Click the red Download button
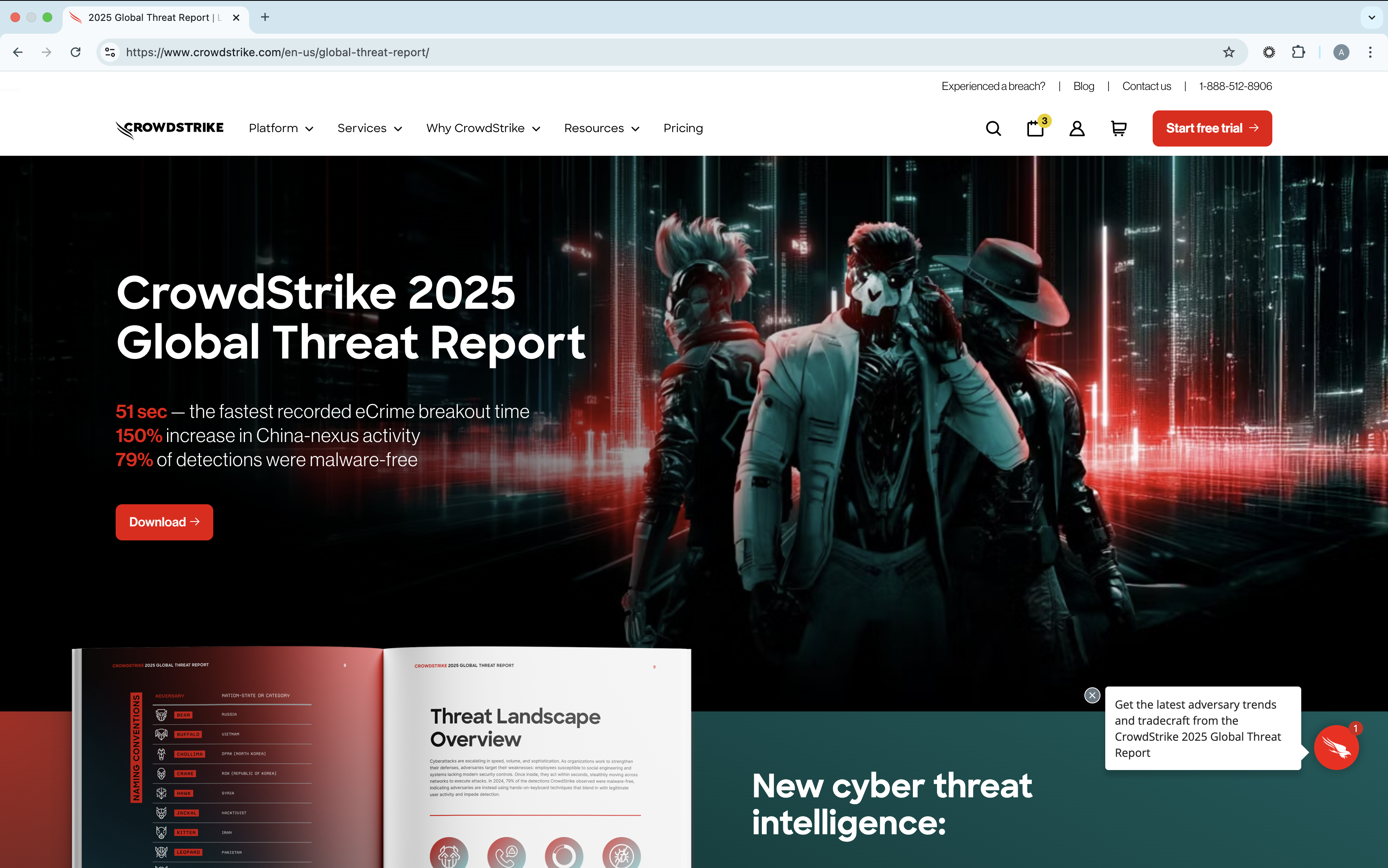 [x=164, y=522]
